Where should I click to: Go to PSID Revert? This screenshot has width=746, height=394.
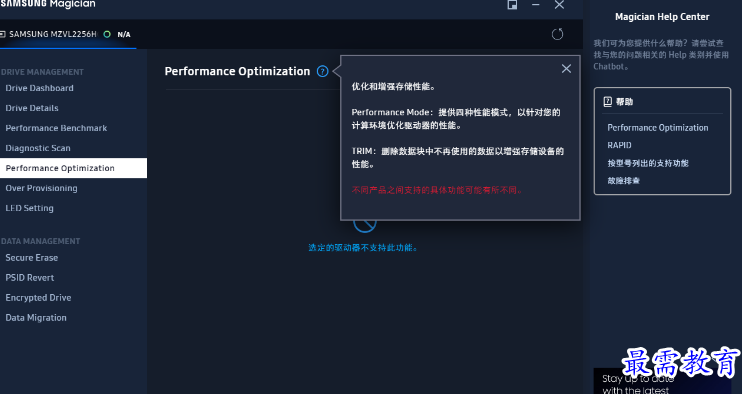29,277
